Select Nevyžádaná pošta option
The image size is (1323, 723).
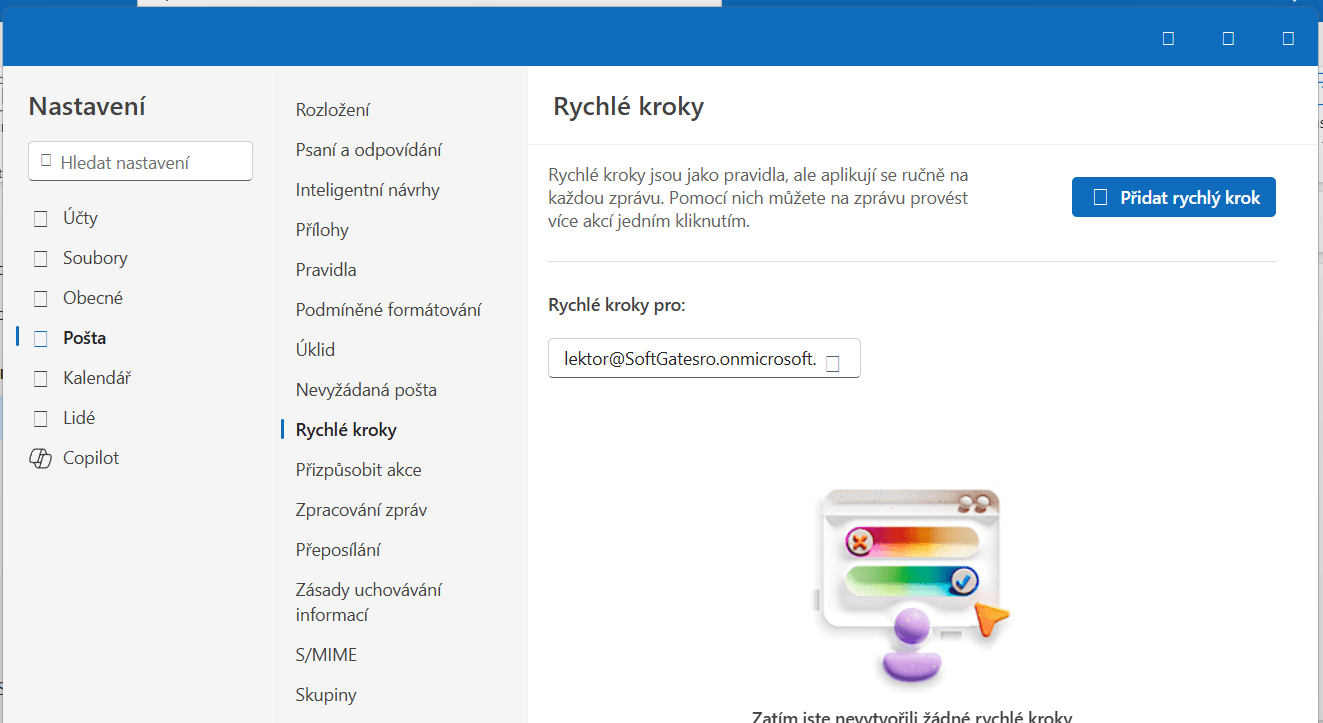coord(366,390)
